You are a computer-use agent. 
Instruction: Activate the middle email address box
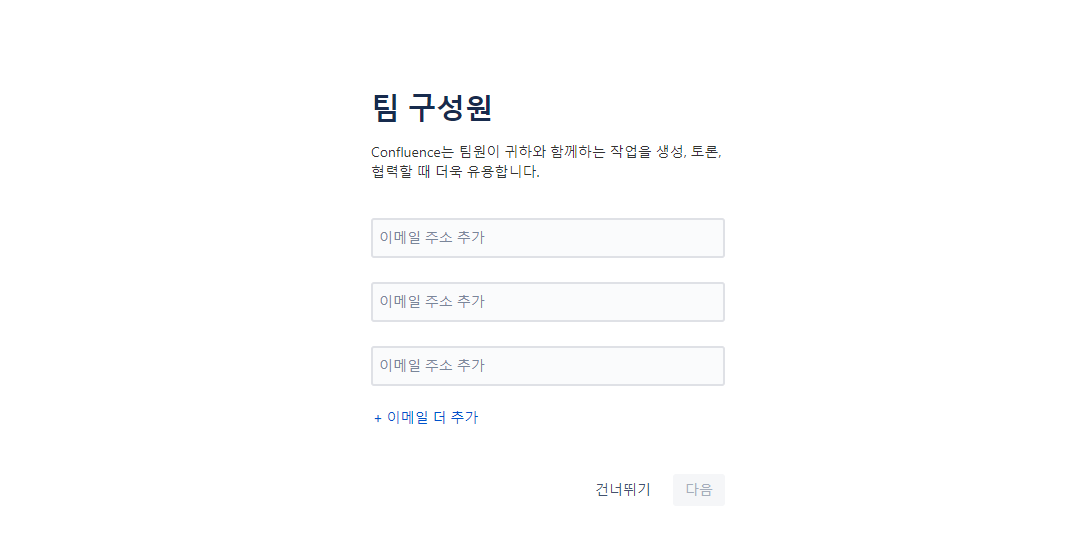(x=548, y=302)
